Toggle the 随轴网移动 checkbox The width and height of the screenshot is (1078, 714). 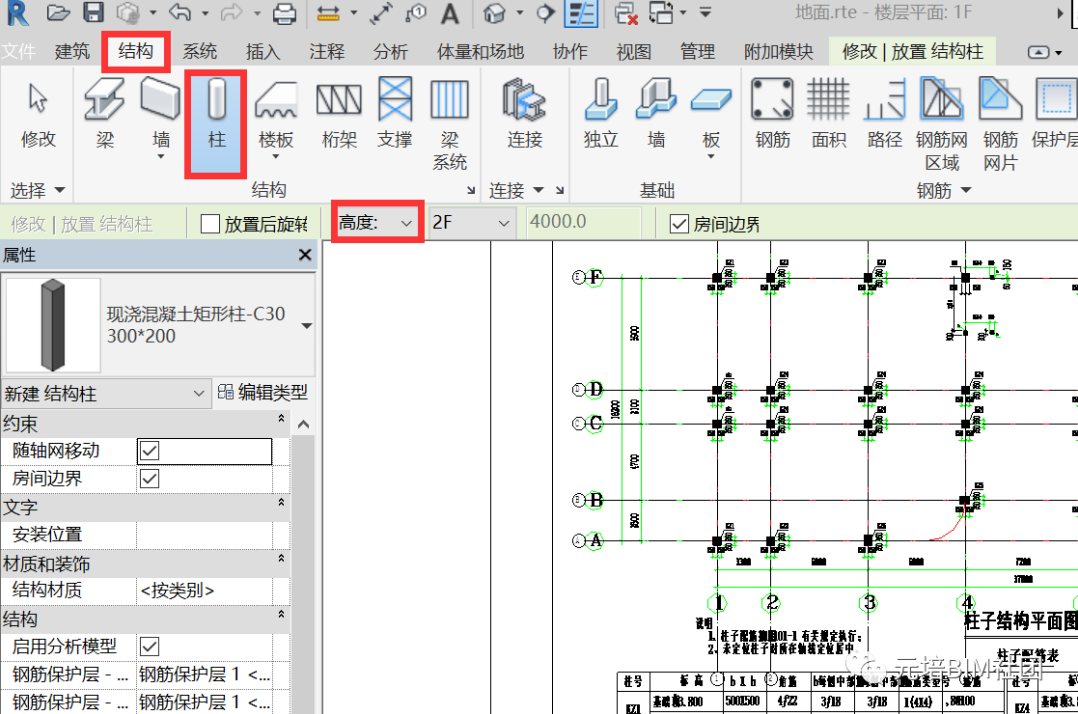pos(149,451)
